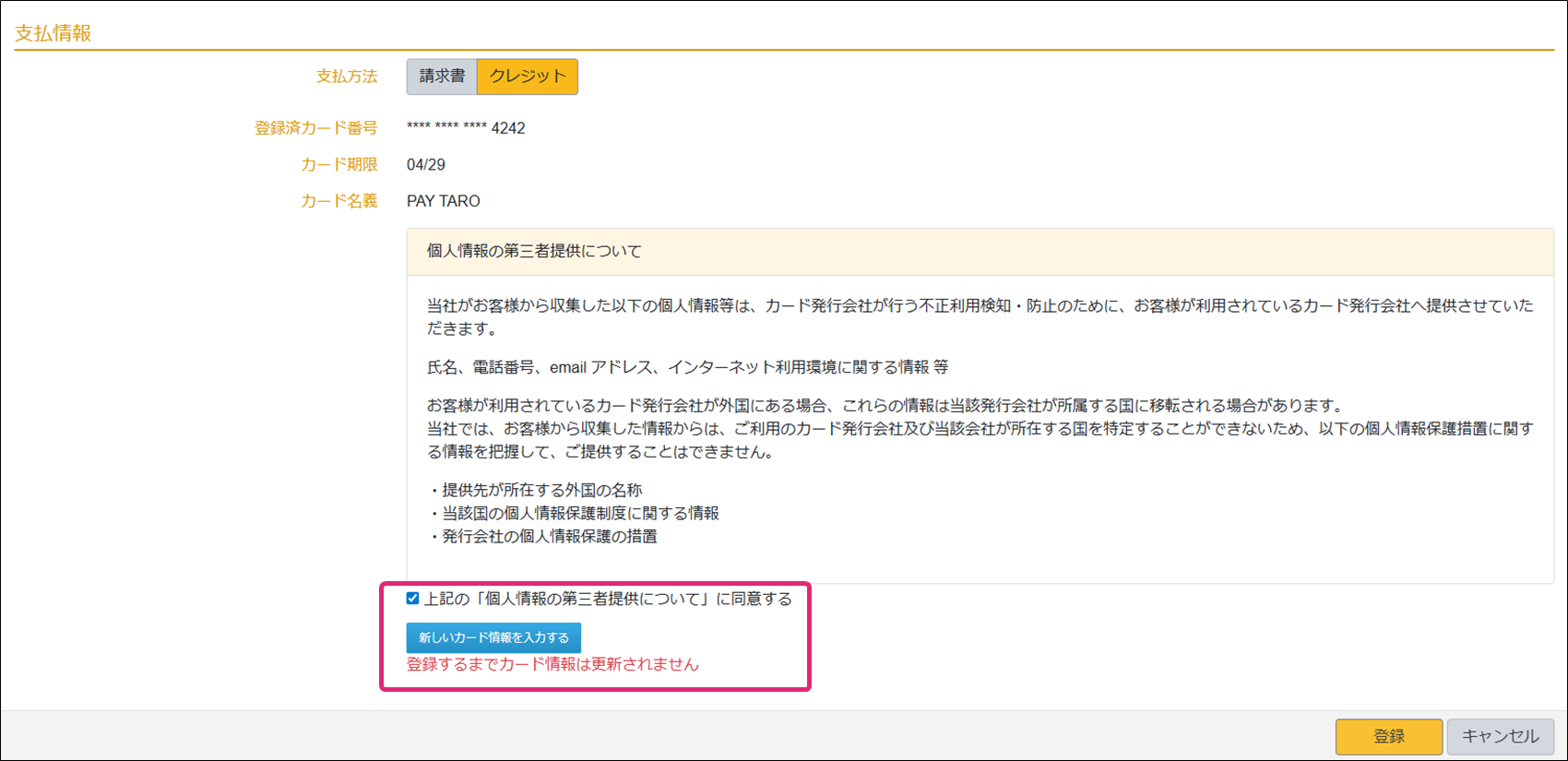
Task: Click the 支払情報 section heading
Action: click(53, 33)
